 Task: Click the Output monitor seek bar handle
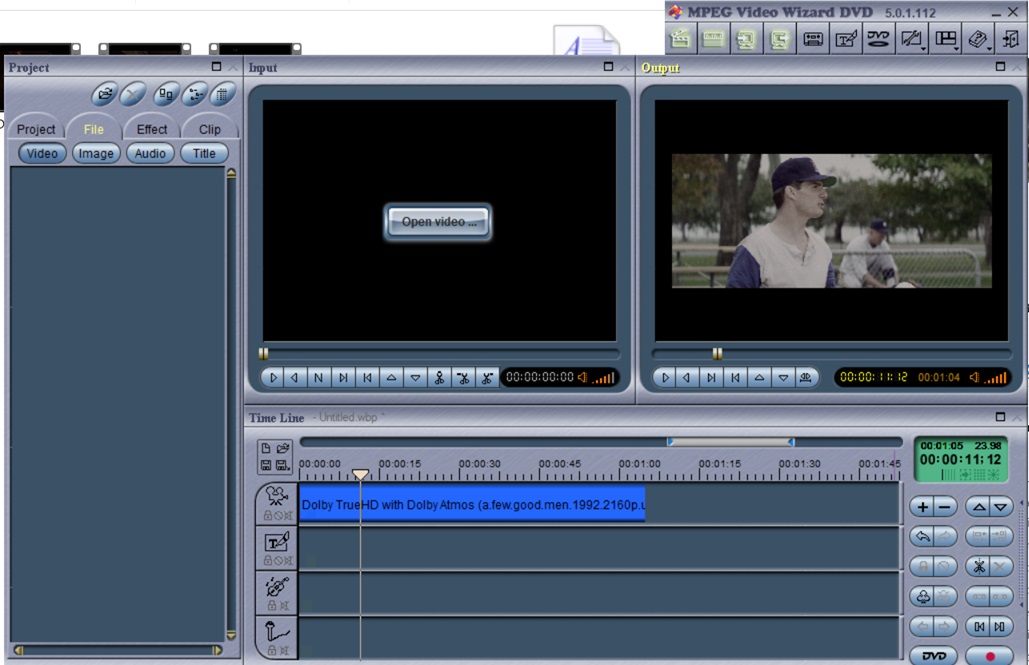point(717,354)
